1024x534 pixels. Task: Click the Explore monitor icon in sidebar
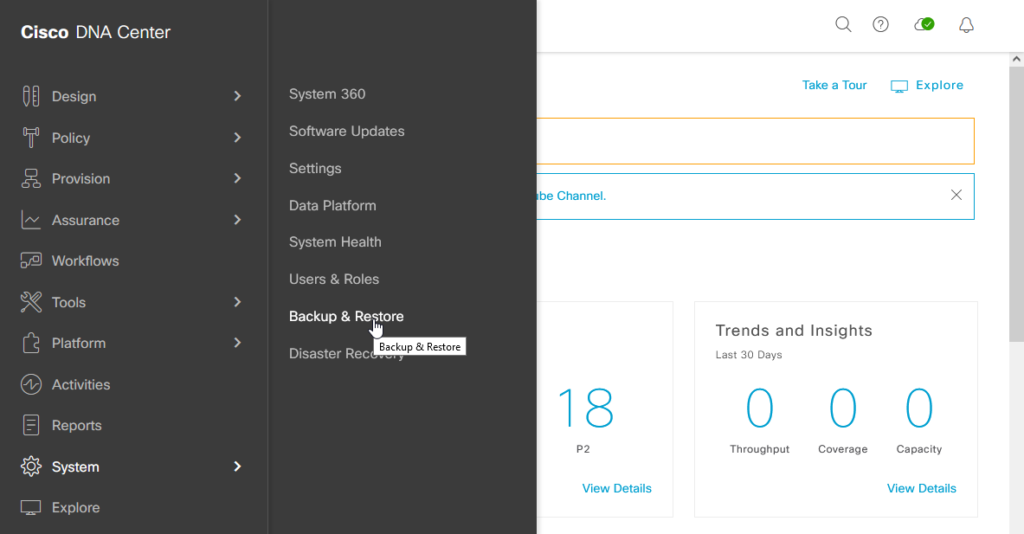[x=32, y=508]
